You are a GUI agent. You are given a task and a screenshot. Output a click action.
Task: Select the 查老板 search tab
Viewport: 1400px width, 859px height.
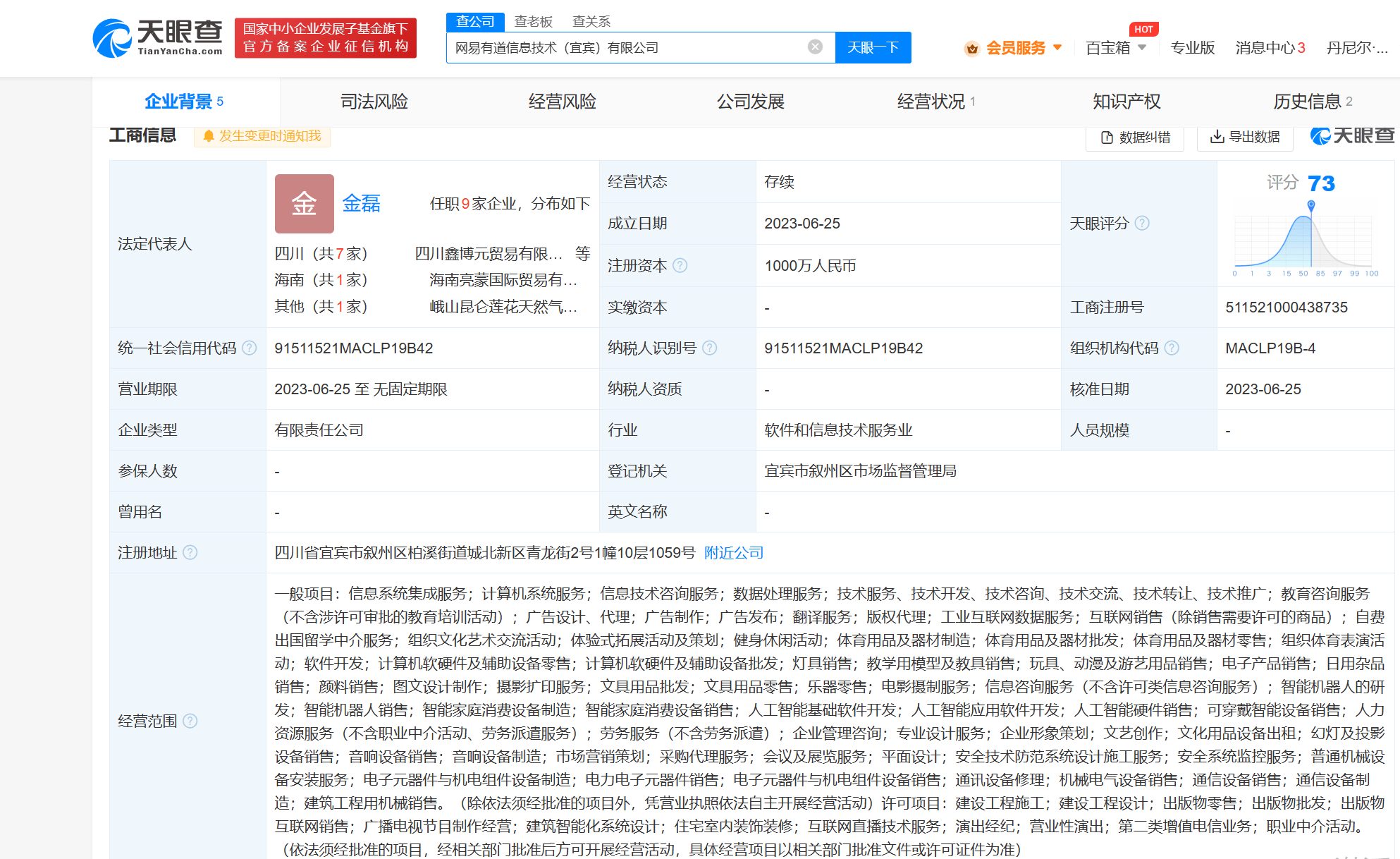coord(533,22)
